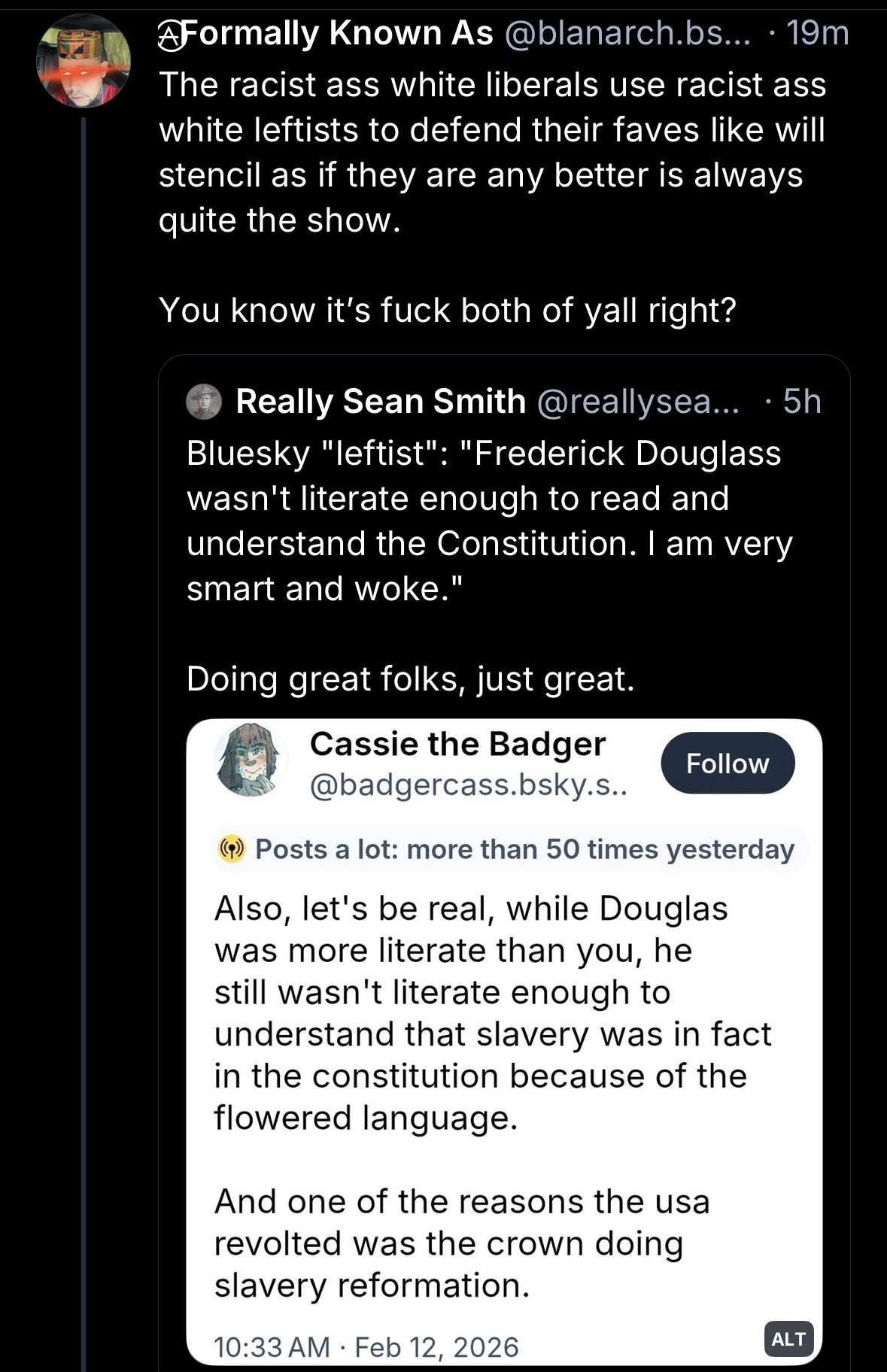Click Cassie the Badger's avatar image
This screenshot has width=887, height=1372.
pyautogui.click(x=251, y=760)
